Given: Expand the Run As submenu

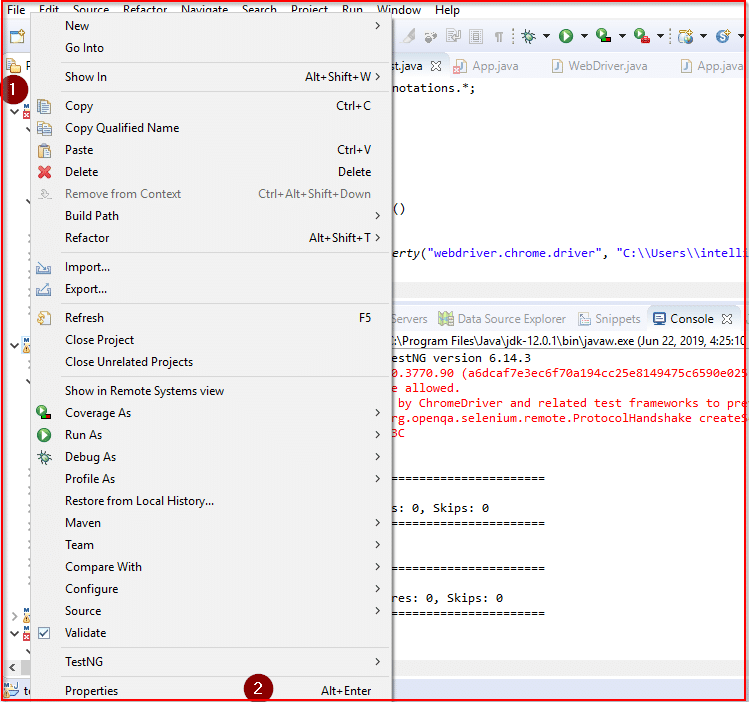Looking at the screenshot, I should [211, 435].
